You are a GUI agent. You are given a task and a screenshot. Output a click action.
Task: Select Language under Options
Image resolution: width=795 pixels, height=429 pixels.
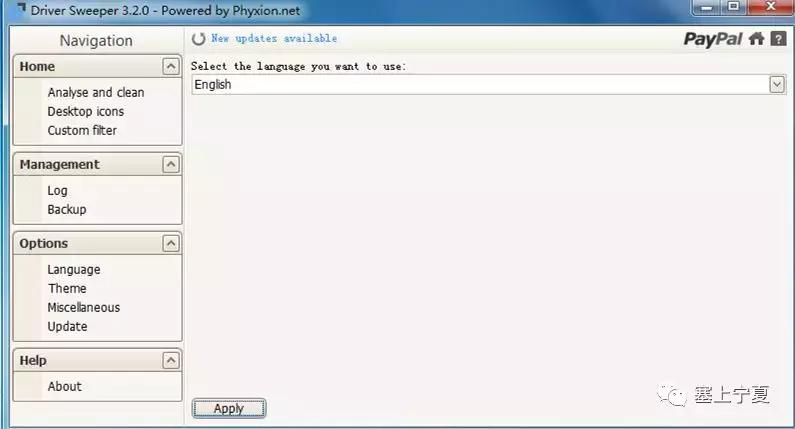pyautogui.click(x=74, y=270)
